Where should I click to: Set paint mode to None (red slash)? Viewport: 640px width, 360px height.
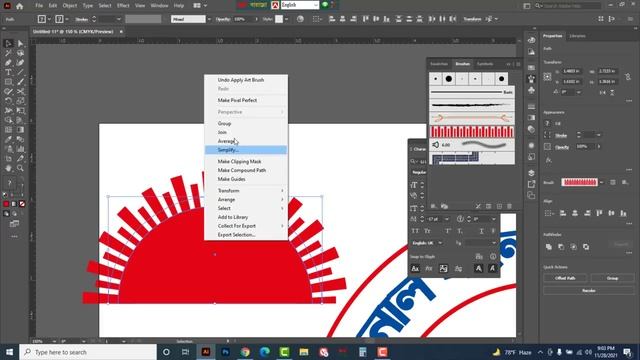tap(22, 204)
